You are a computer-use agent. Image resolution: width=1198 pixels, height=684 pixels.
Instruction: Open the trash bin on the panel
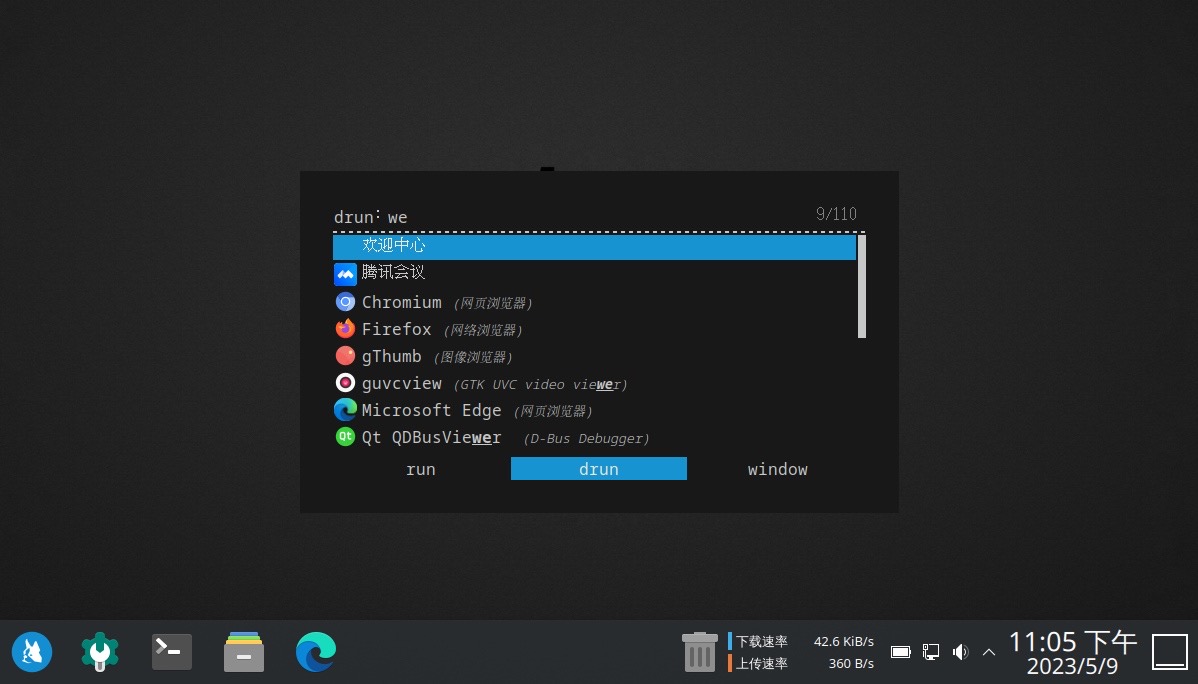(700, 652)
